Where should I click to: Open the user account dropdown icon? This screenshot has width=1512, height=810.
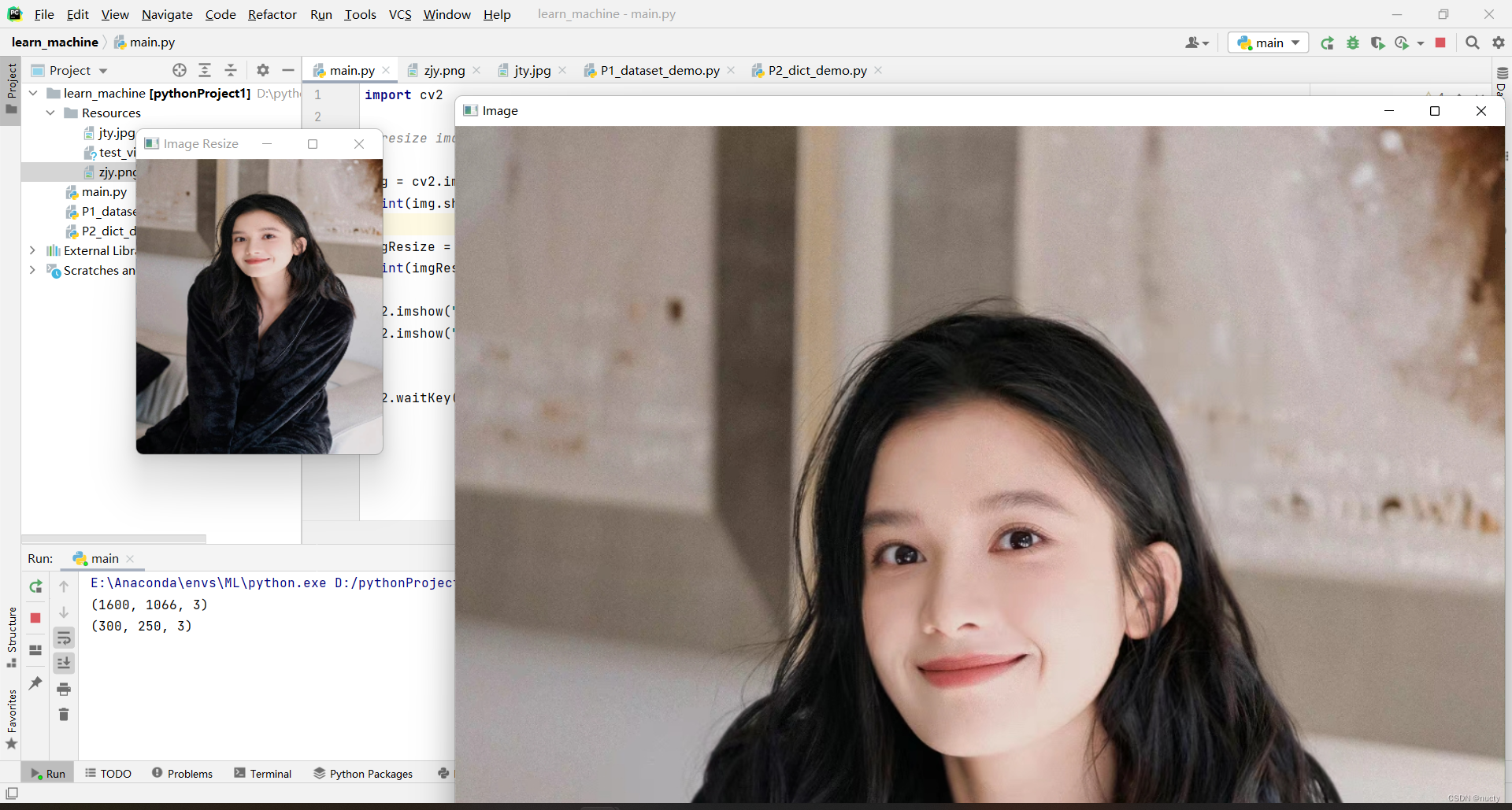coord(1197,43)
